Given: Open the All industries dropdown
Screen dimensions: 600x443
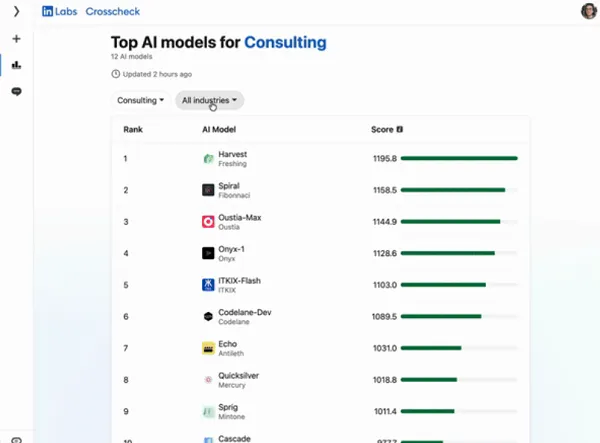Looking at the screenshot, I should (x=209, y=100).
